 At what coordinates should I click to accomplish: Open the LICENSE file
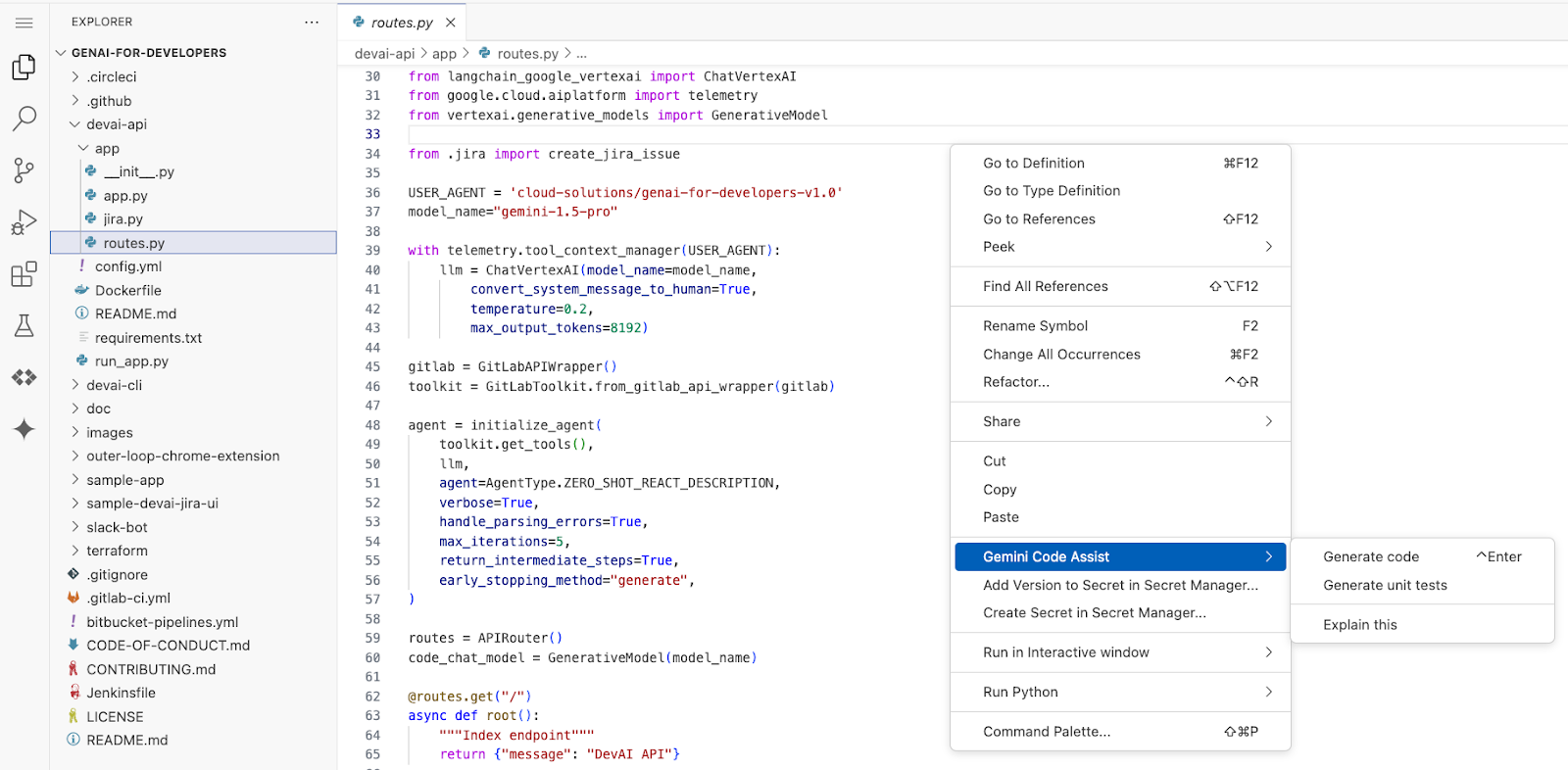(x=193, y=717)
